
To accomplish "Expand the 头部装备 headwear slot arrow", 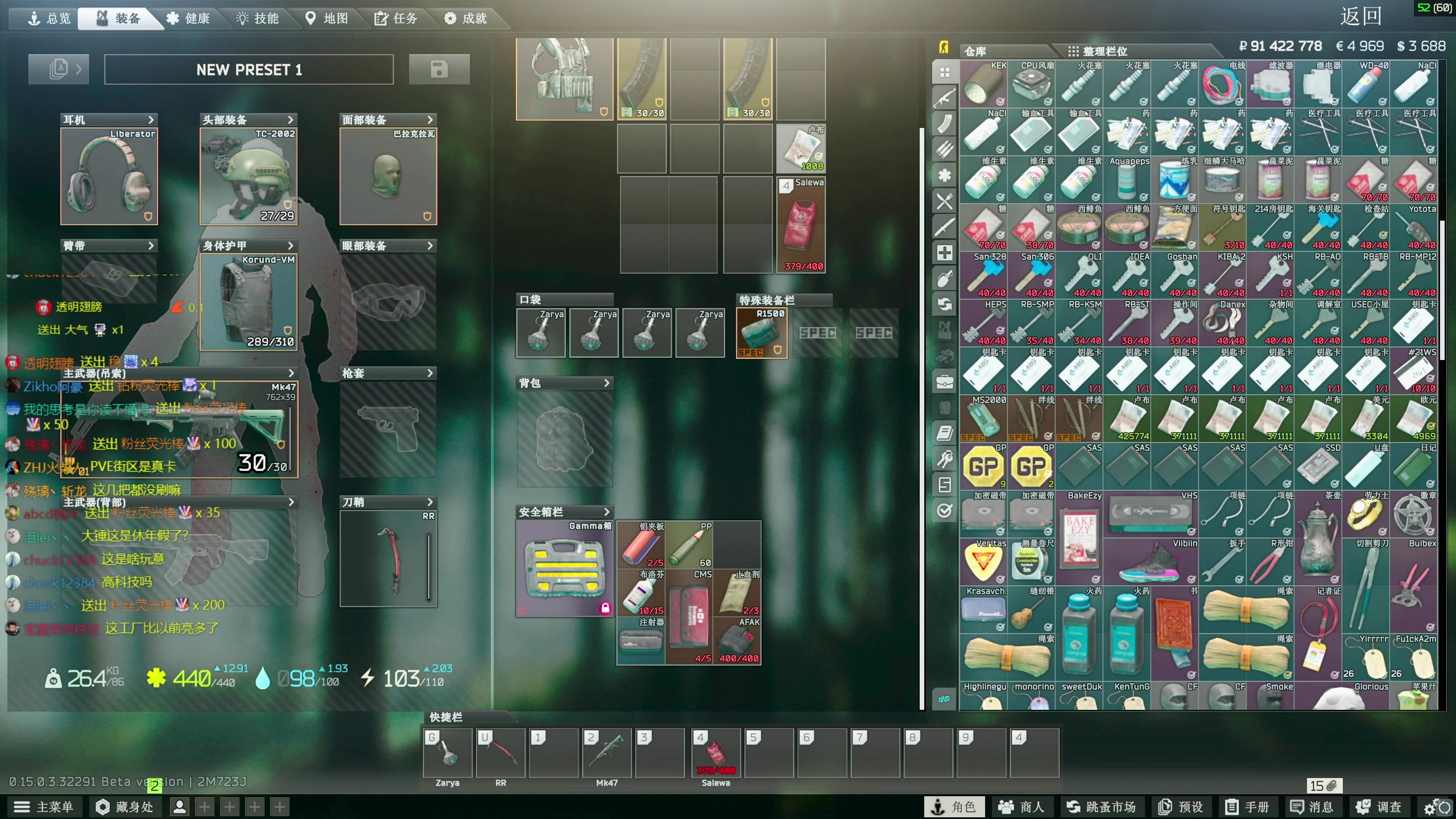I will pos(291,119).
